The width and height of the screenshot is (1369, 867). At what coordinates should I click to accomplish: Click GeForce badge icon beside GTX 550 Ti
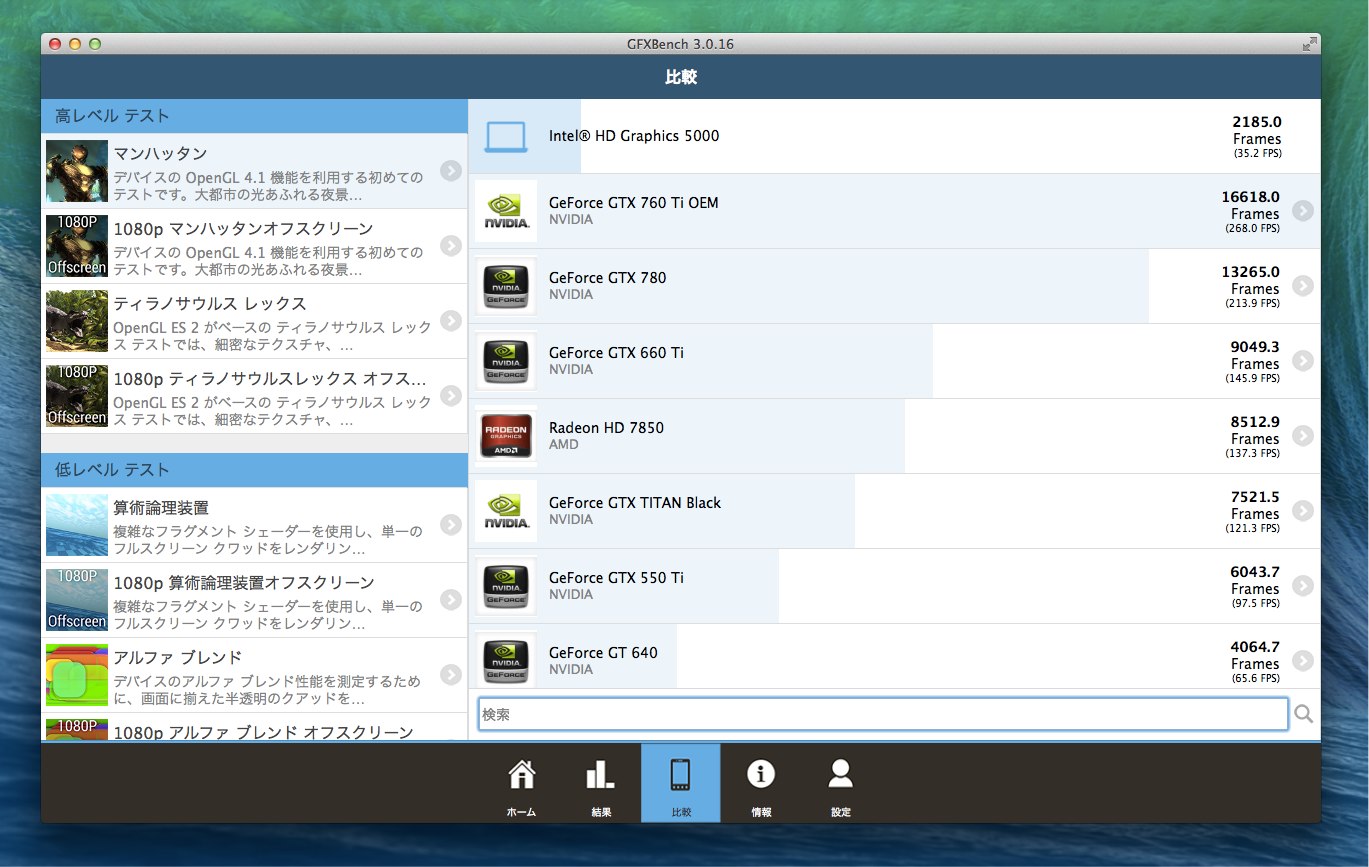point(506,586)
